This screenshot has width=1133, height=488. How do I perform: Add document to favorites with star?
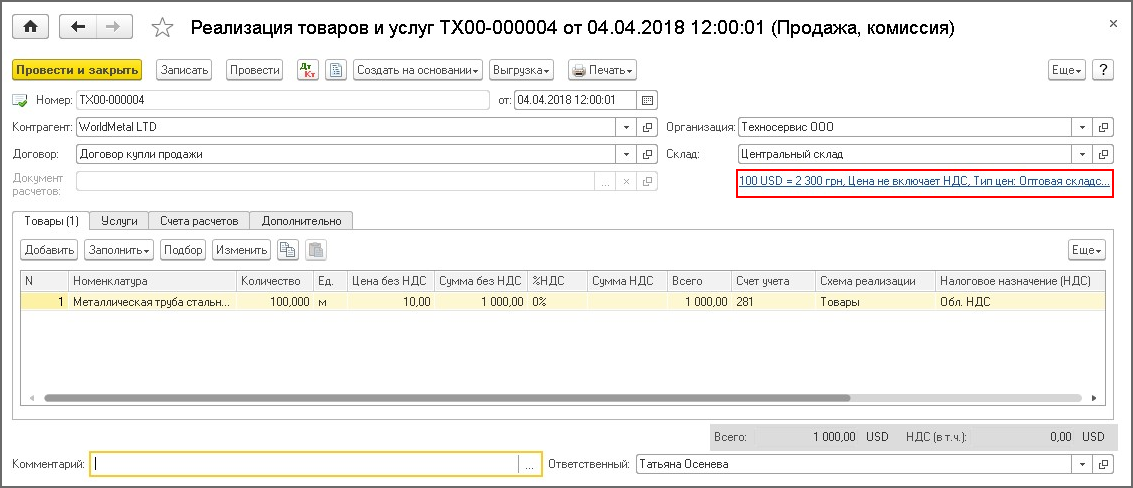(161, 28)
